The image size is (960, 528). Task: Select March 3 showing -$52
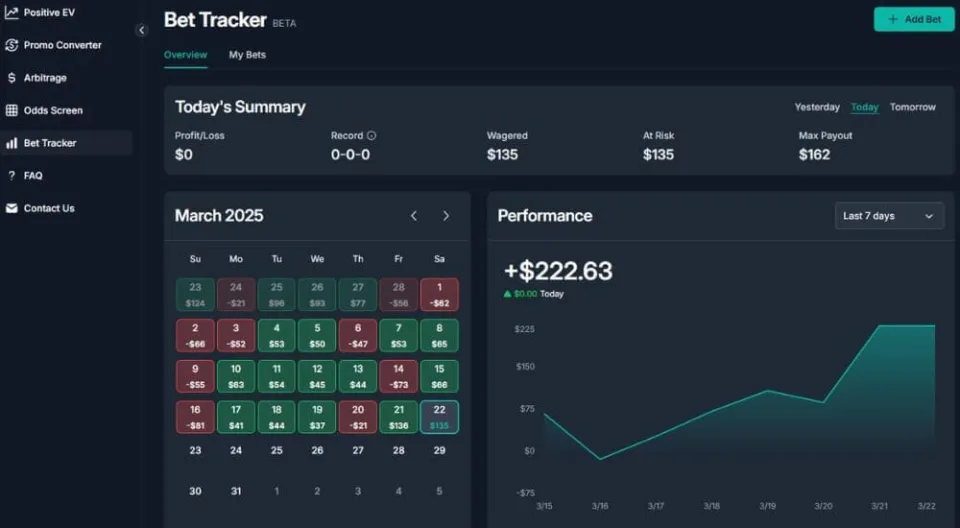click(236, 335)
